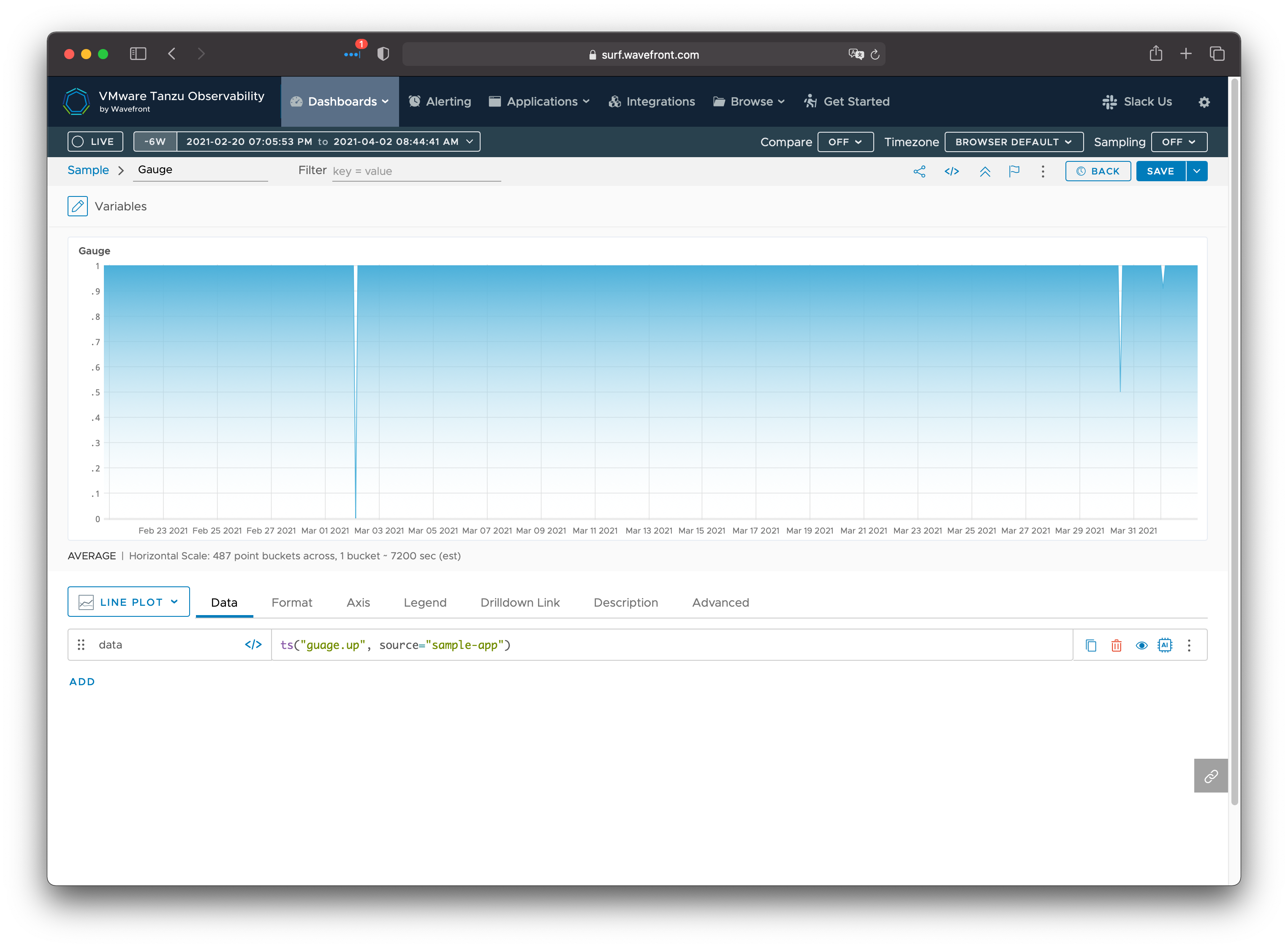Open the Compare OFF dropdown

tap(845, 142)
